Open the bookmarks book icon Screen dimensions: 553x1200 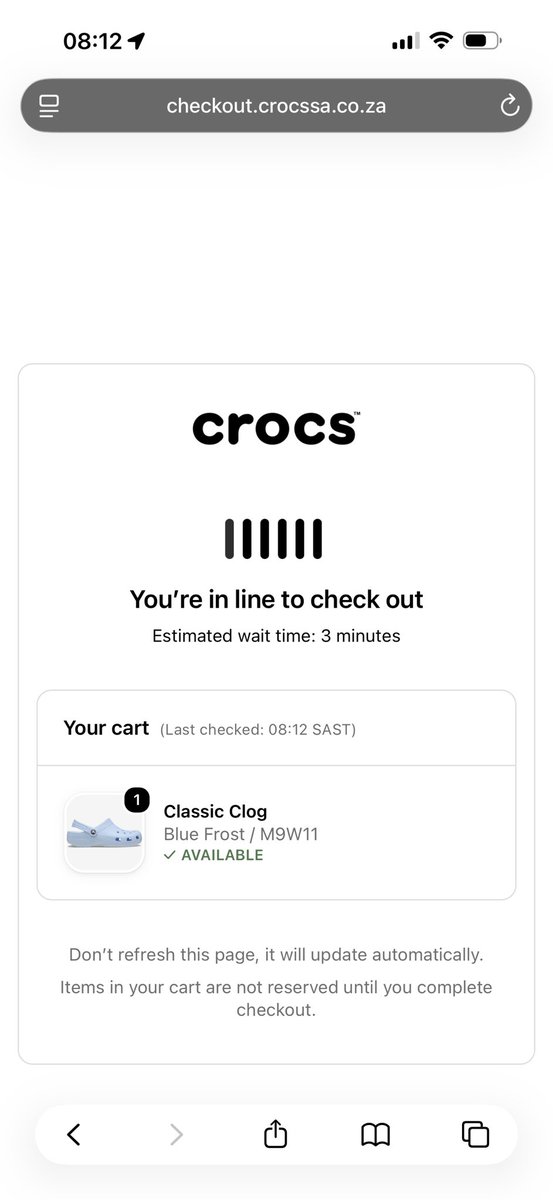coord(375,1133)
